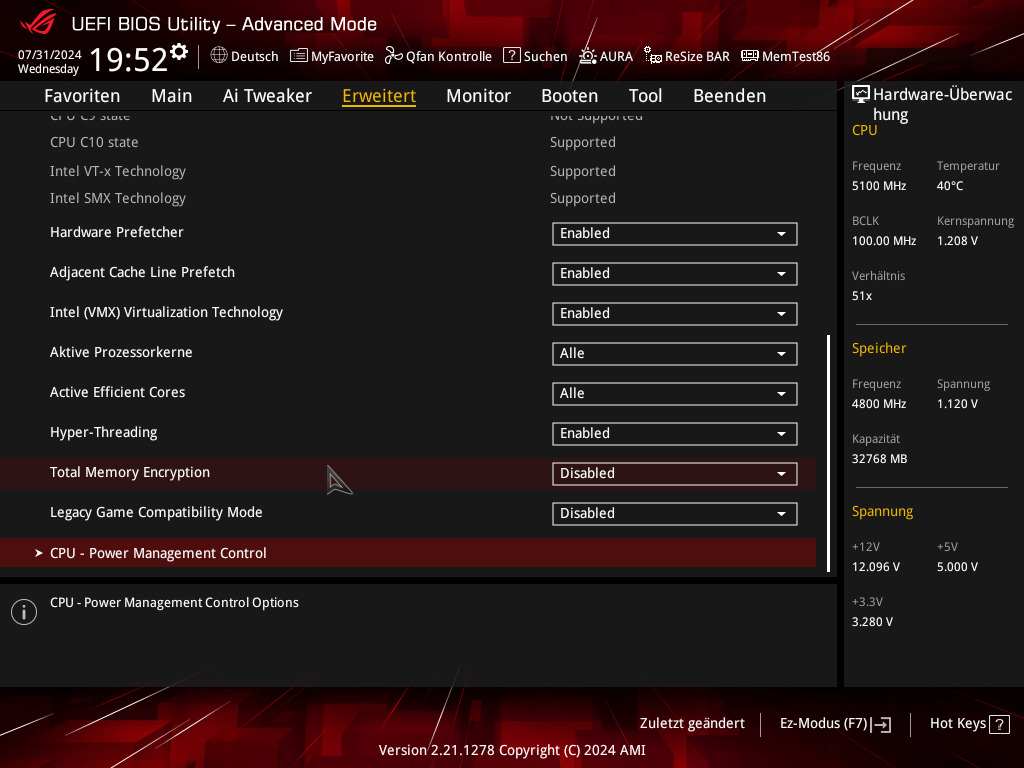The image size is (1024, 768).
Task: Click the 19:52 time display
Action: click(129, 59)
